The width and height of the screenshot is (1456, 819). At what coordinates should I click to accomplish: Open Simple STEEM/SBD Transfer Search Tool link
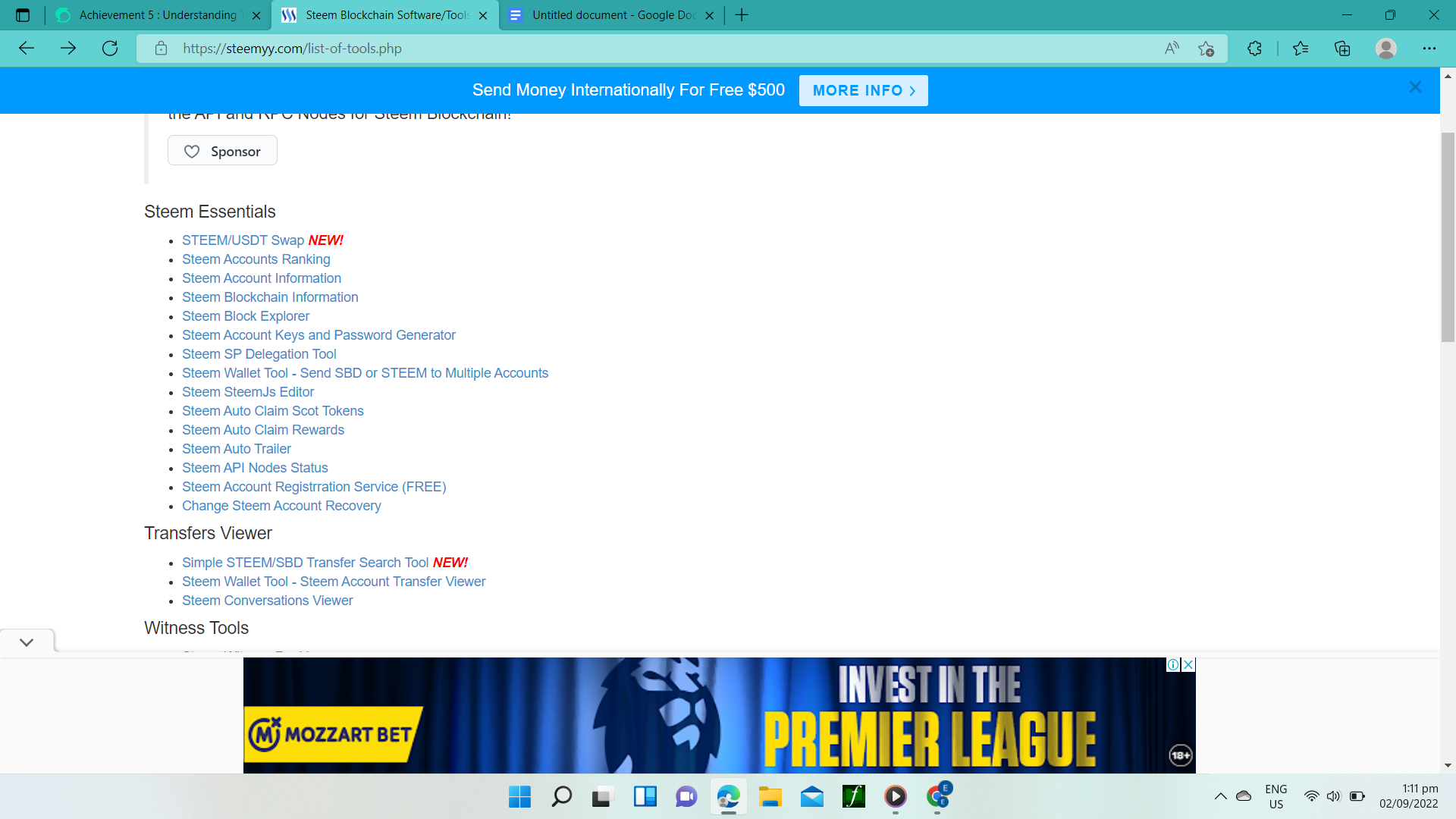[x=305, y=563]
